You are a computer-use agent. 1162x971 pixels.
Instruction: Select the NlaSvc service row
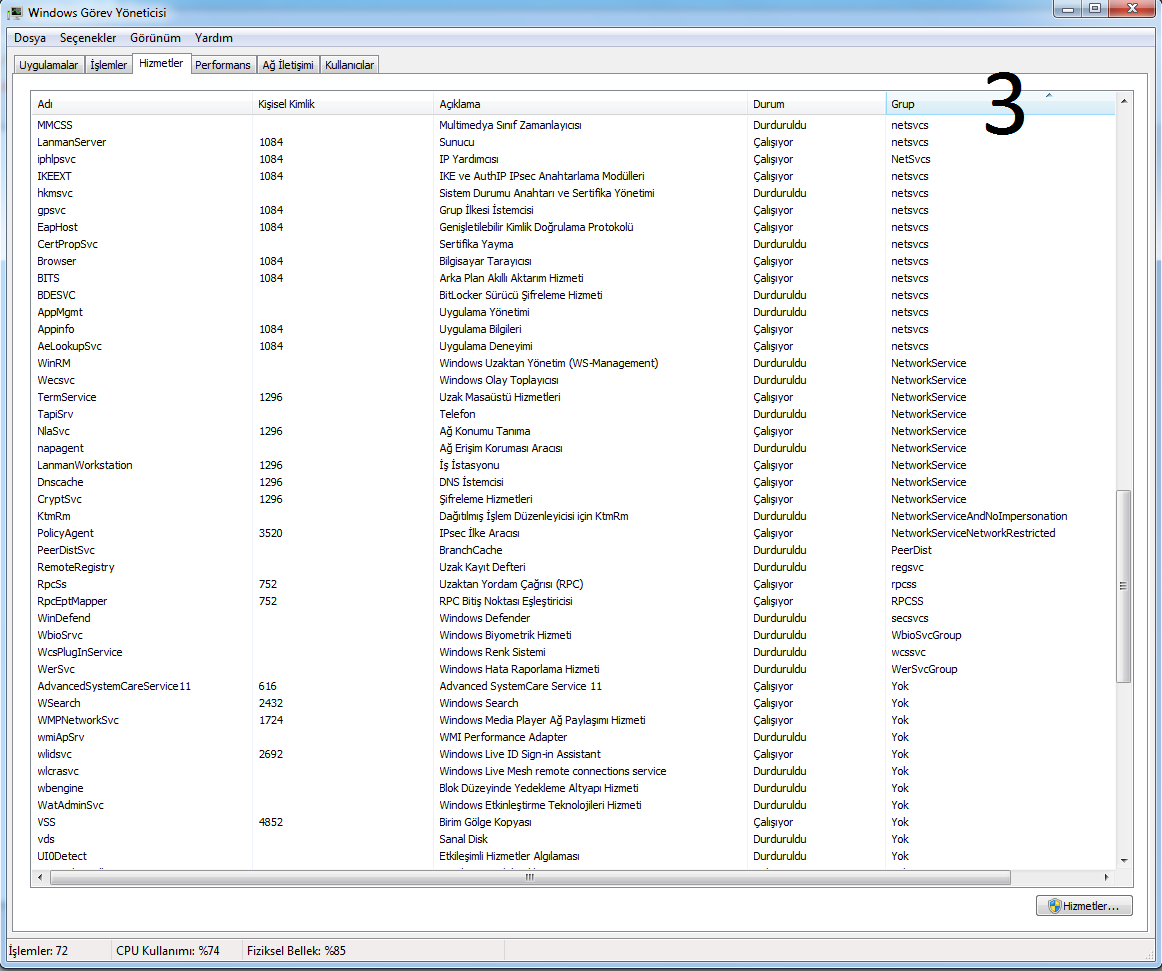573,431
